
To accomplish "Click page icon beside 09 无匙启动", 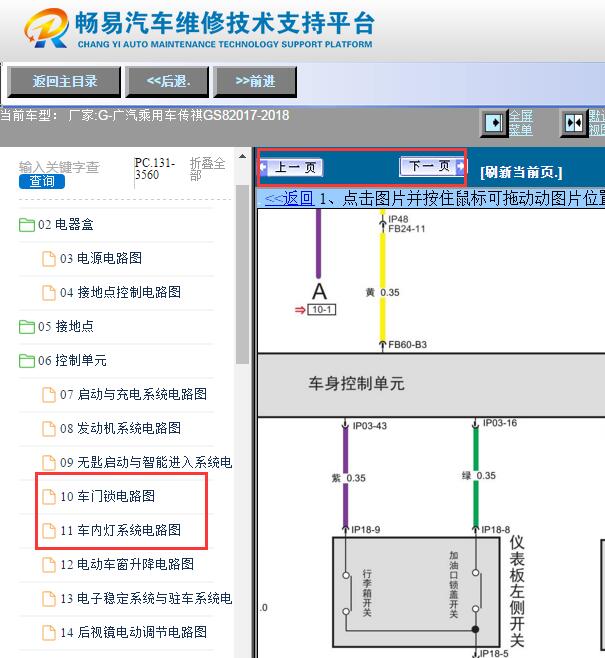I will point(49,463).
